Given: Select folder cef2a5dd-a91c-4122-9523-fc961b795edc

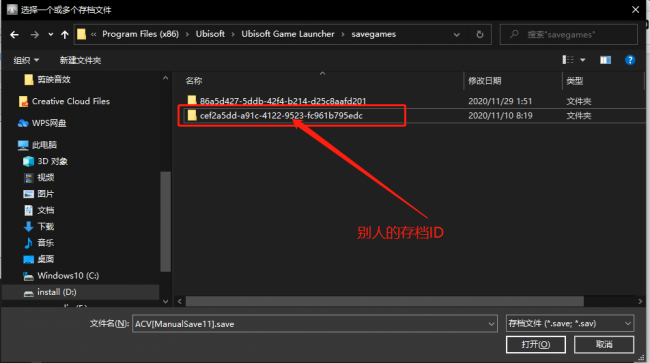Looking at the screenshot, I should click(x=275, y=116).
